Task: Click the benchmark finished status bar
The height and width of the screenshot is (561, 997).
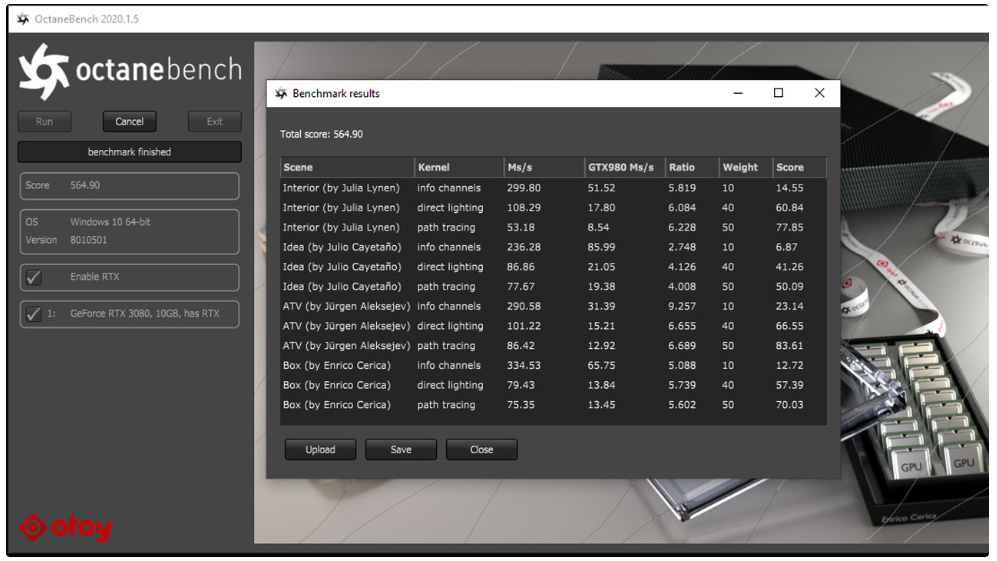Action: 129,152
